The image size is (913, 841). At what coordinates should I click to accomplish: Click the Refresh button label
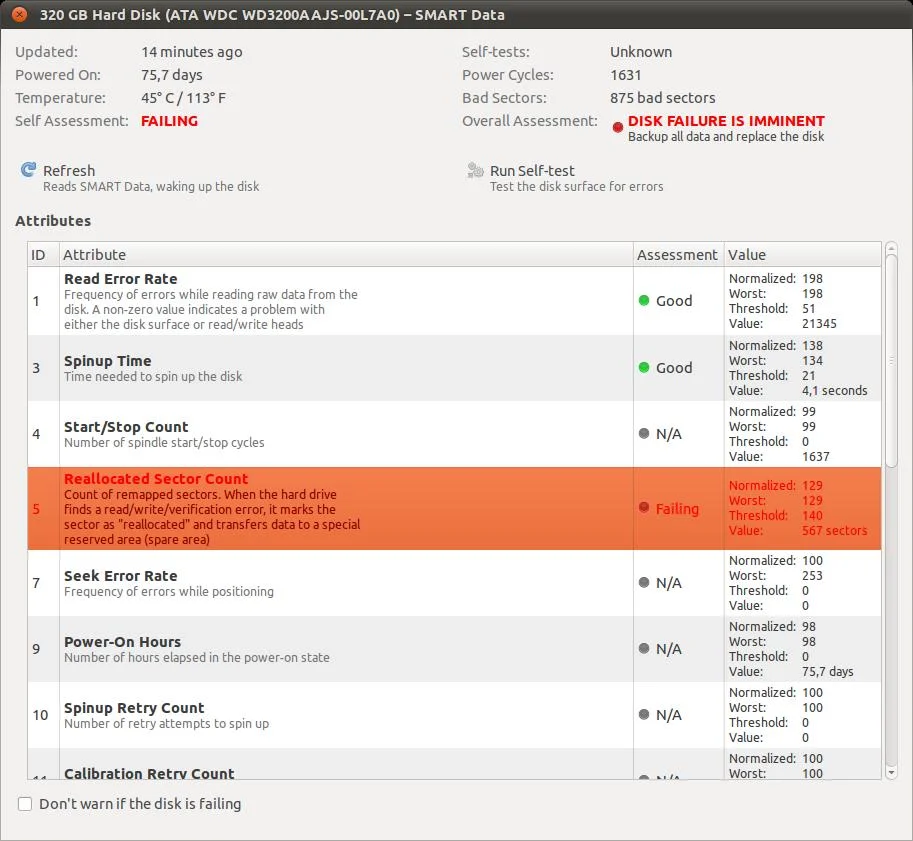coord(69,171)
